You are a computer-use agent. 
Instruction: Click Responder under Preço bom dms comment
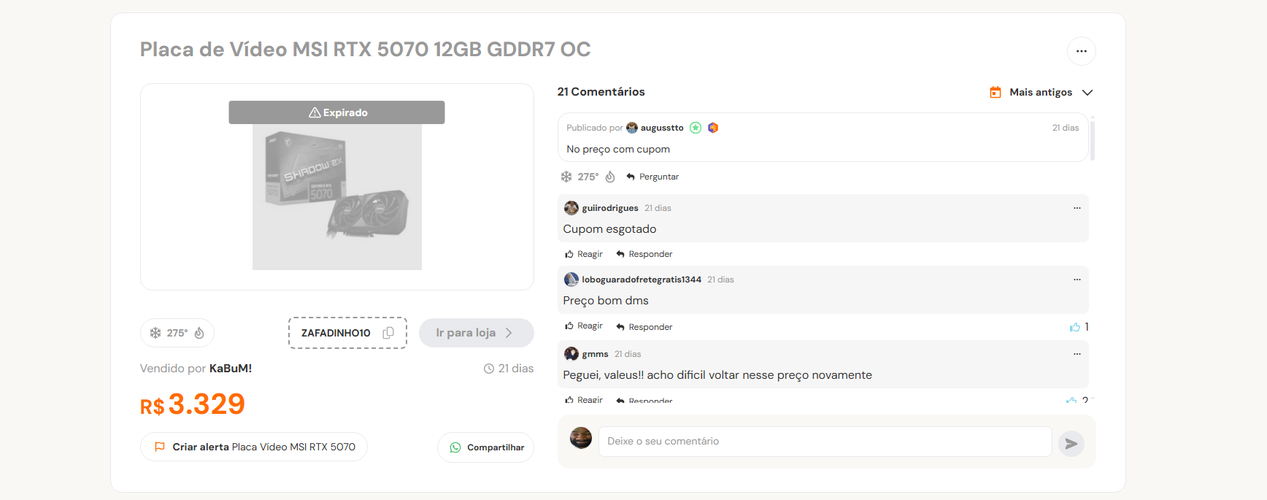(644, 327)
